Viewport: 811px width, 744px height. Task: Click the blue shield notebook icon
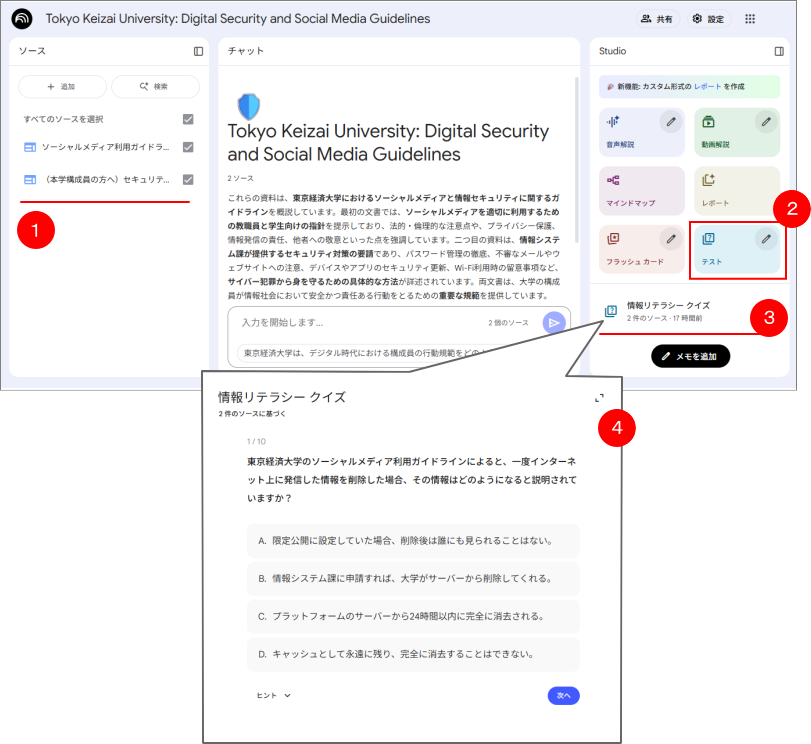pos(248,107)
